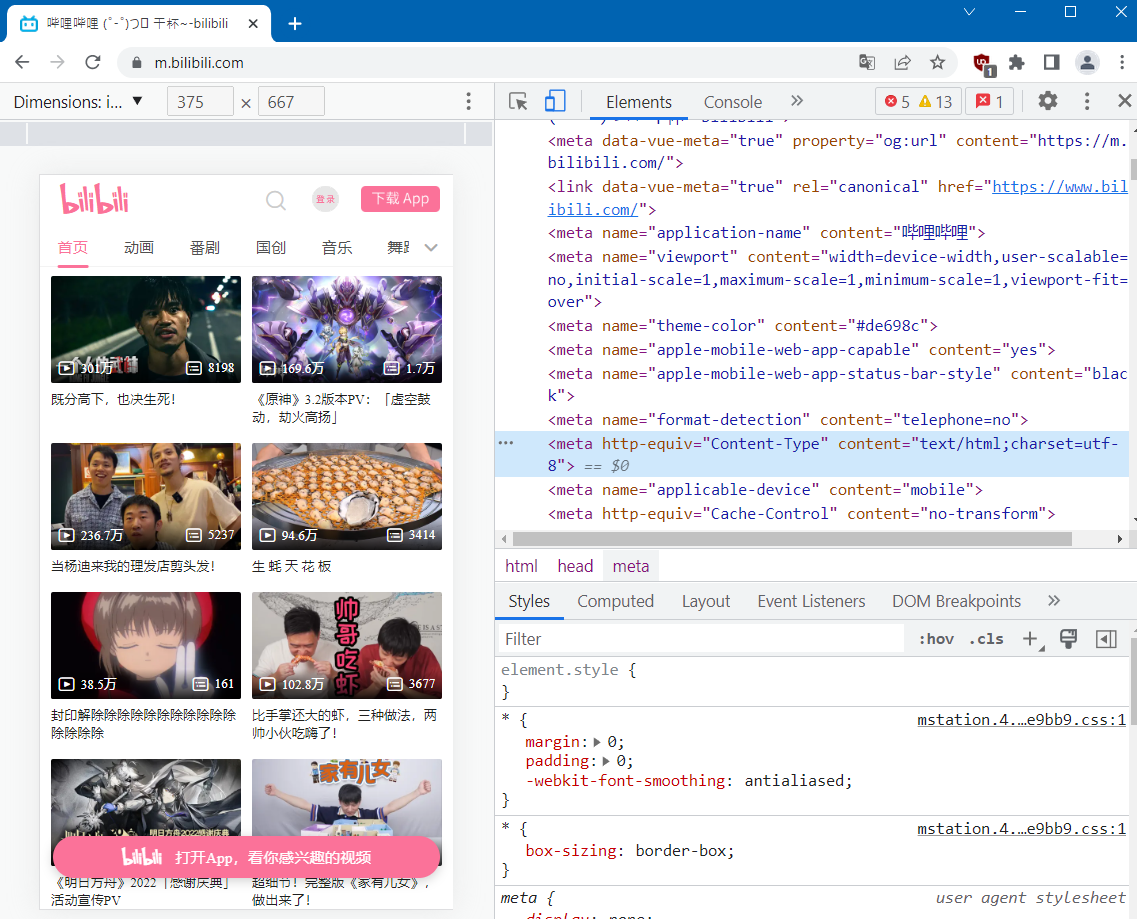
Task: Open the Dimensions device dropdown
Action: 78,102
